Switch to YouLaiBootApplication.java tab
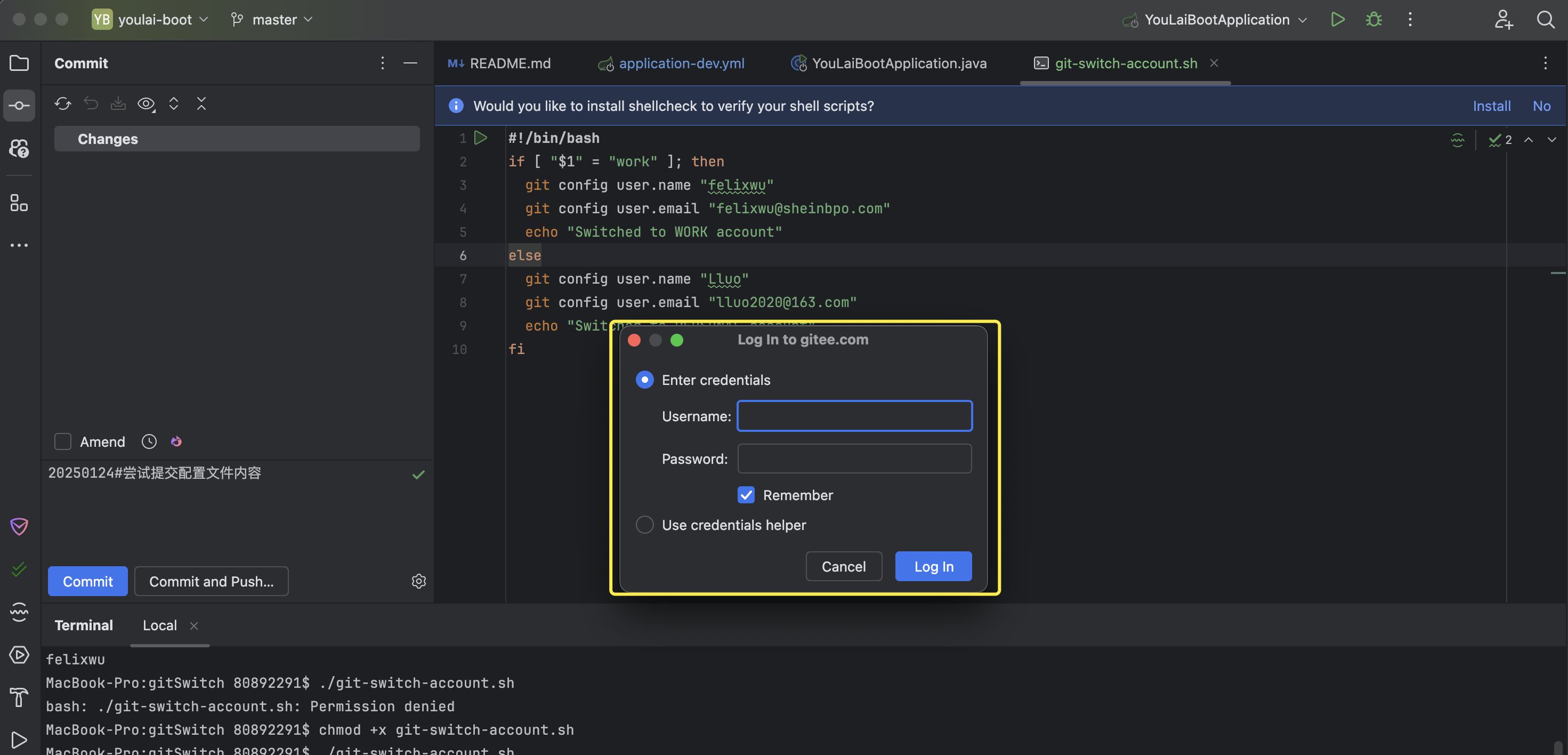Viewport: 1568px width, 755px height. (x=888, y=63)
